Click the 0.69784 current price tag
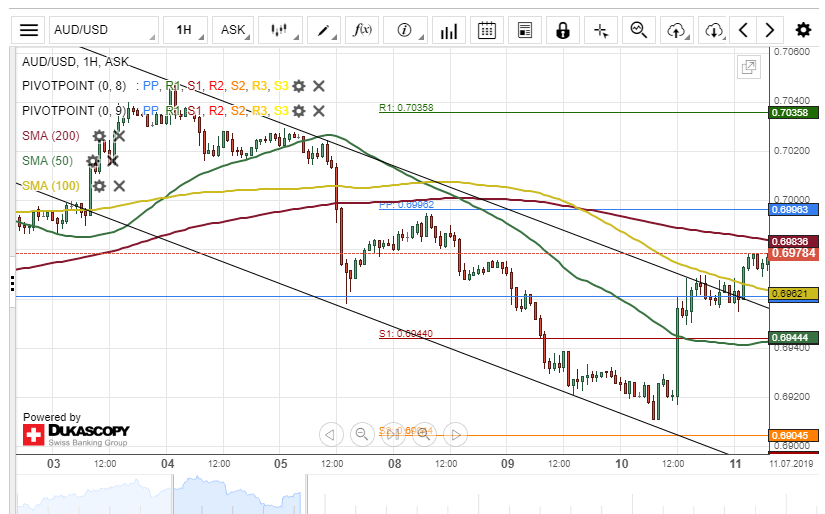 793,254
